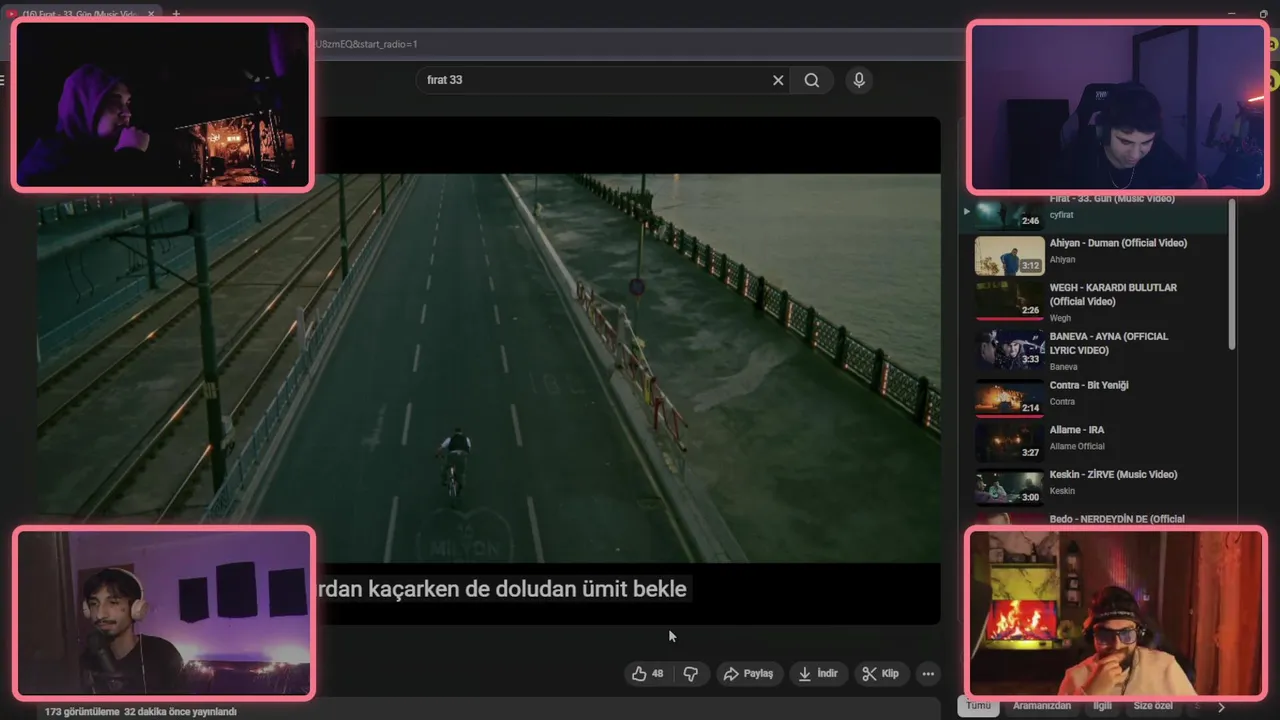Click the playlist panel scrollbar
Screen dimensions: 1280x720
[1232, 273]
